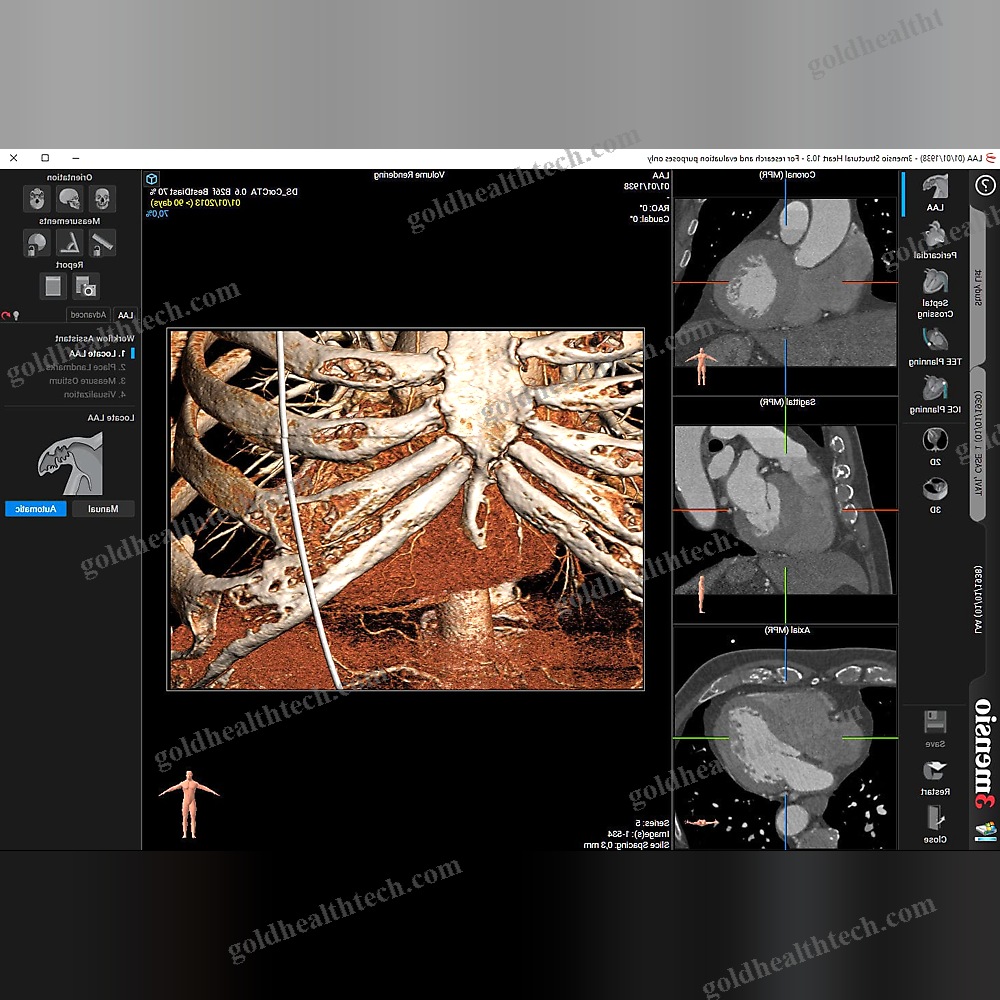The height and width of the screenshot is (1000, 1000).
Task: Switch to the Advanced tab
Action: pyautogui.click(x=89, y=315)
